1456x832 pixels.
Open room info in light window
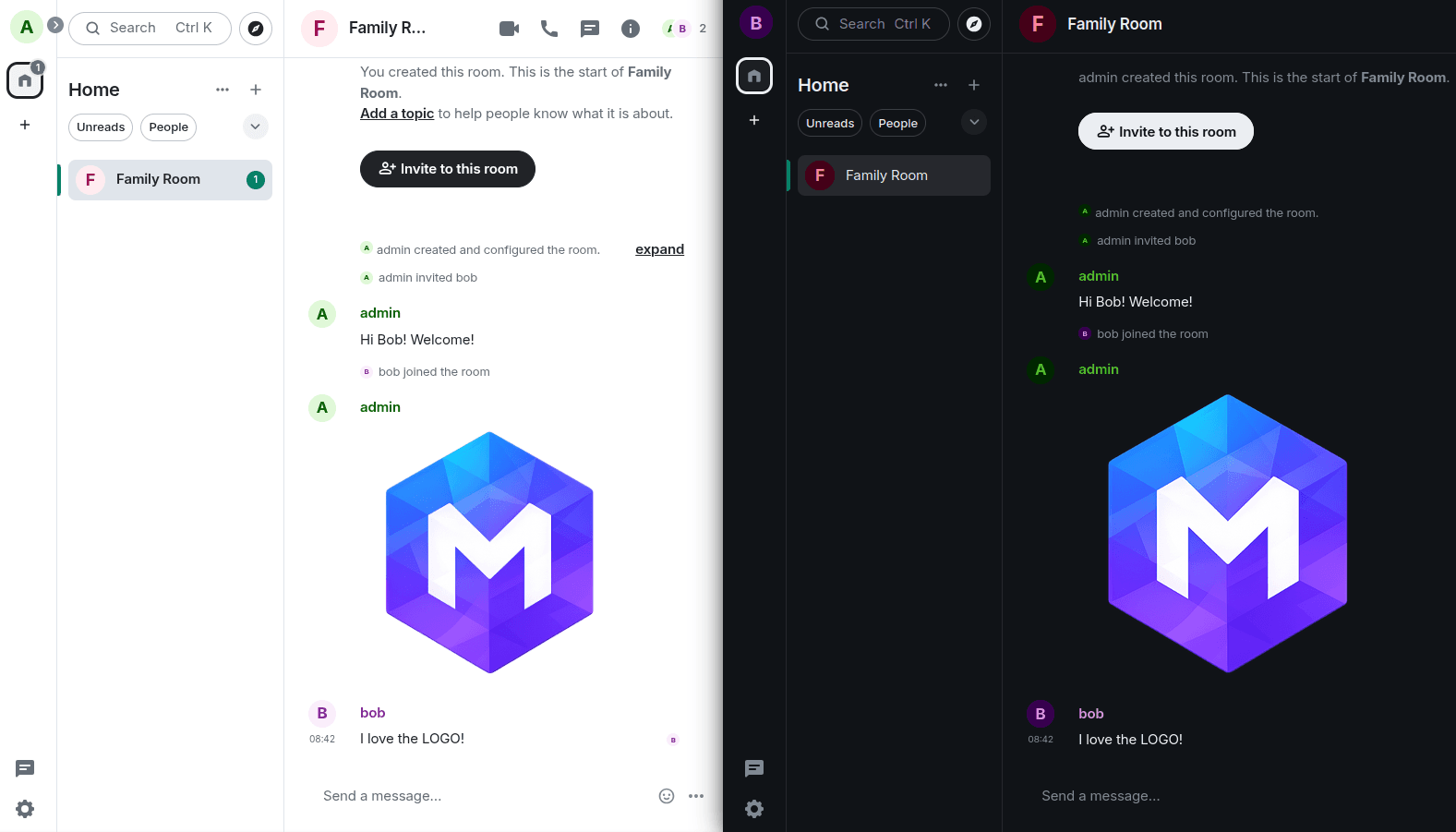pyautogui.click(x=631, y=29)
